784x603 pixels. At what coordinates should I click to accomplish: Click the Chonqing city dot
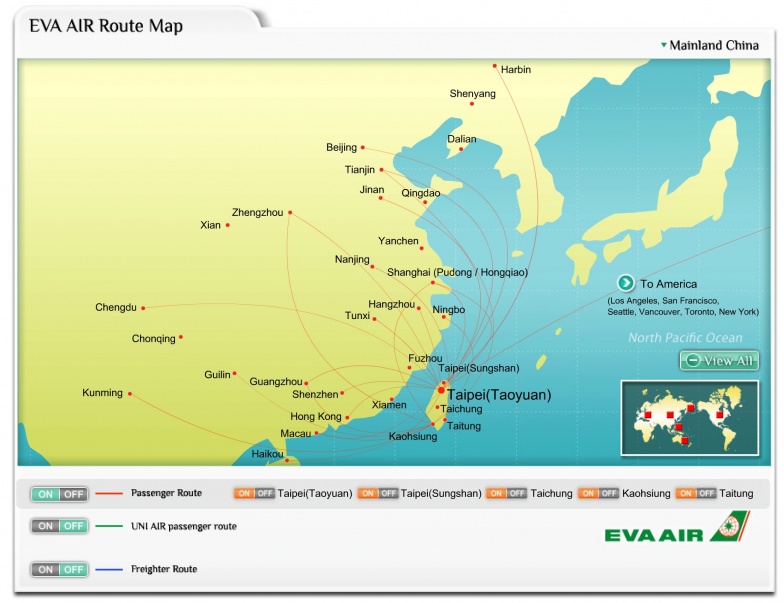pyautogui.click(x=180, y=337)
